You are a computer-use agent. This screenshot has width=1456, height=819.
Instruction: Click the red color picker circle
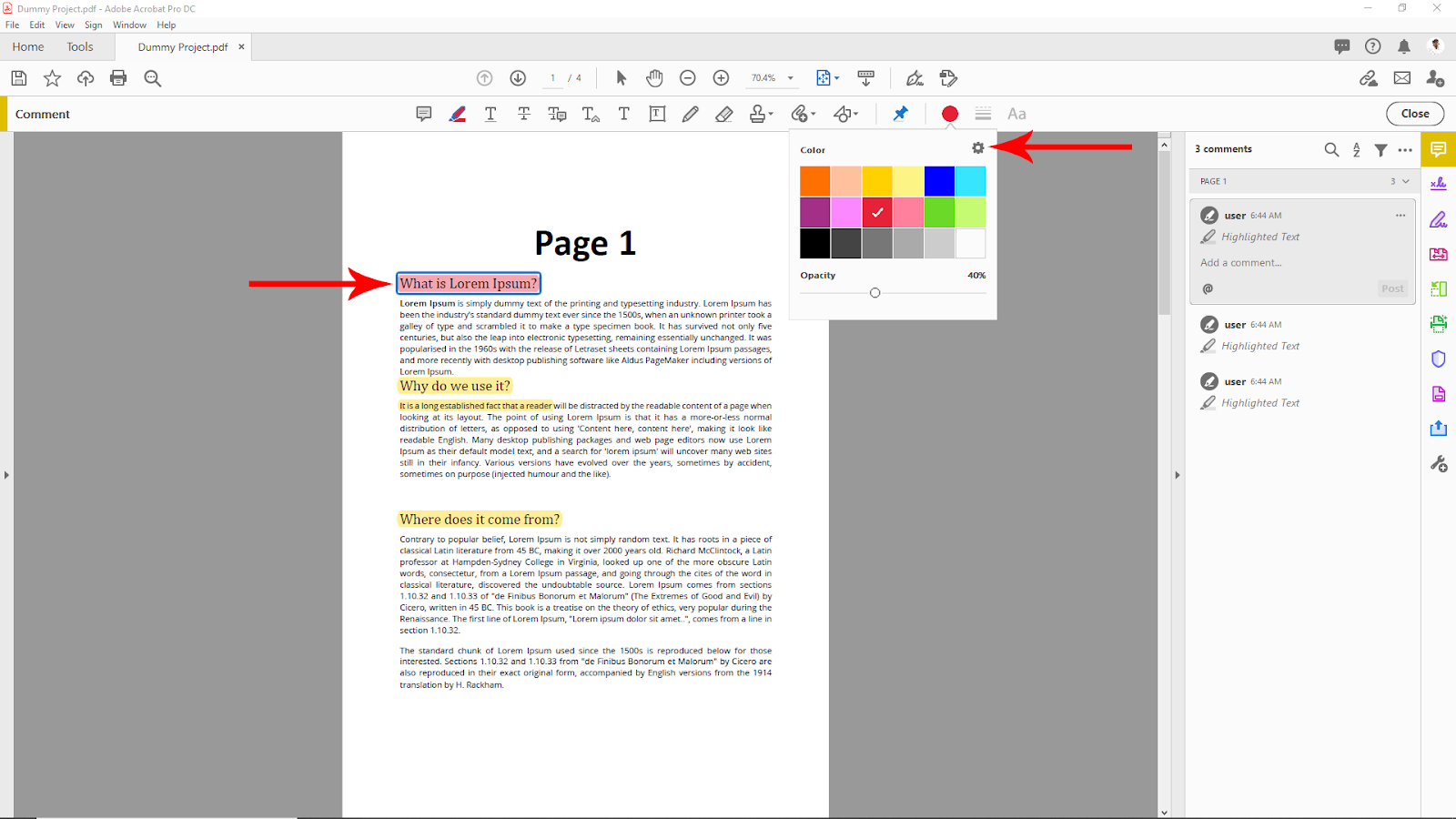coord(950,114)
